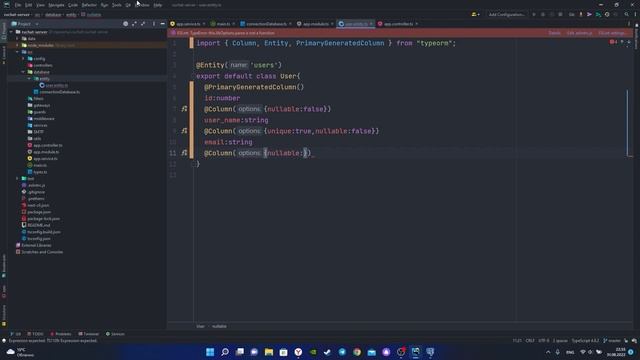Locate the open file in Project tree

(x=125, y=24)
